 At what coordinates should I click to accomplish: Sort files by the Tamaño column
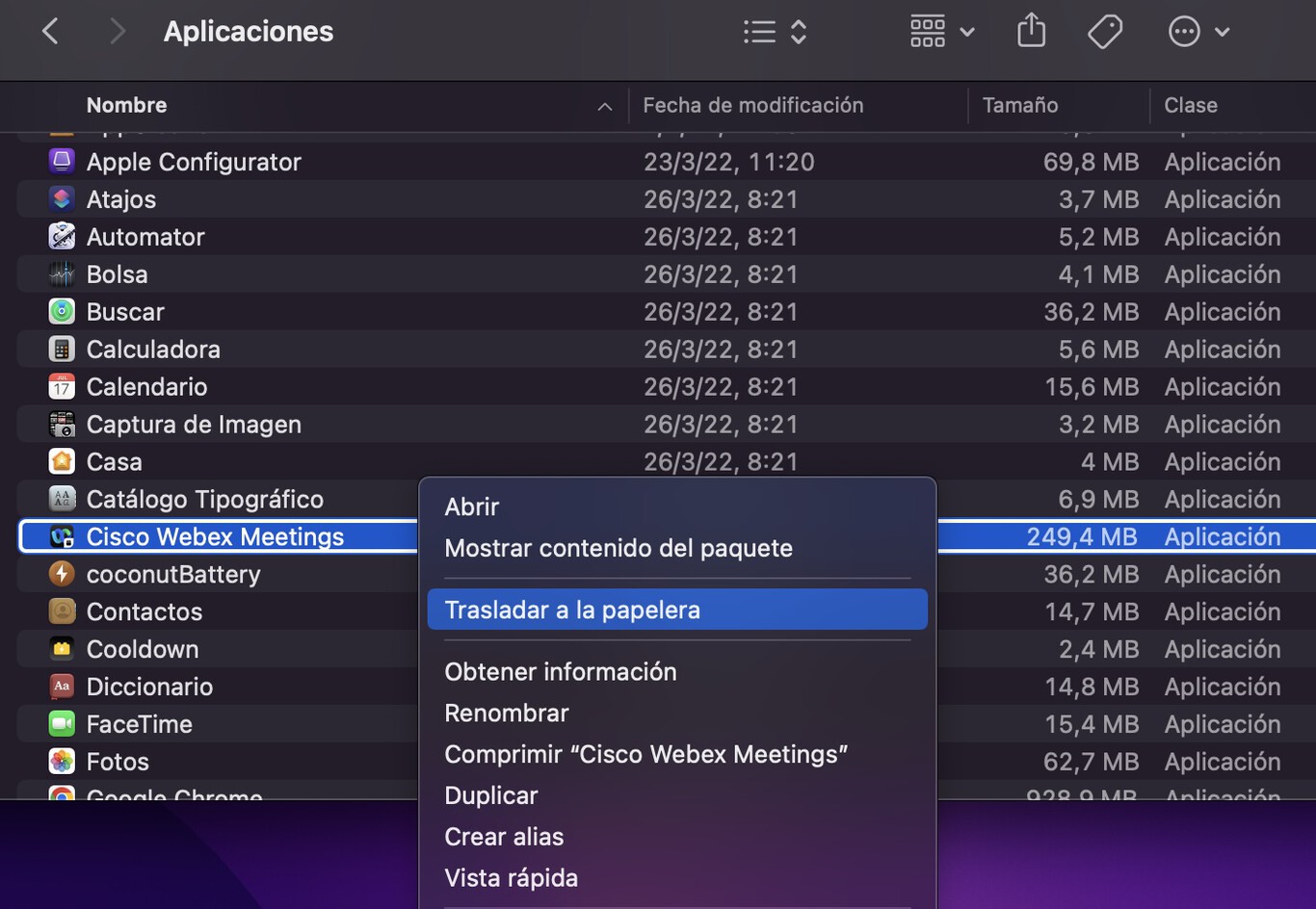pyautogui.click(x=1020, y=105)
